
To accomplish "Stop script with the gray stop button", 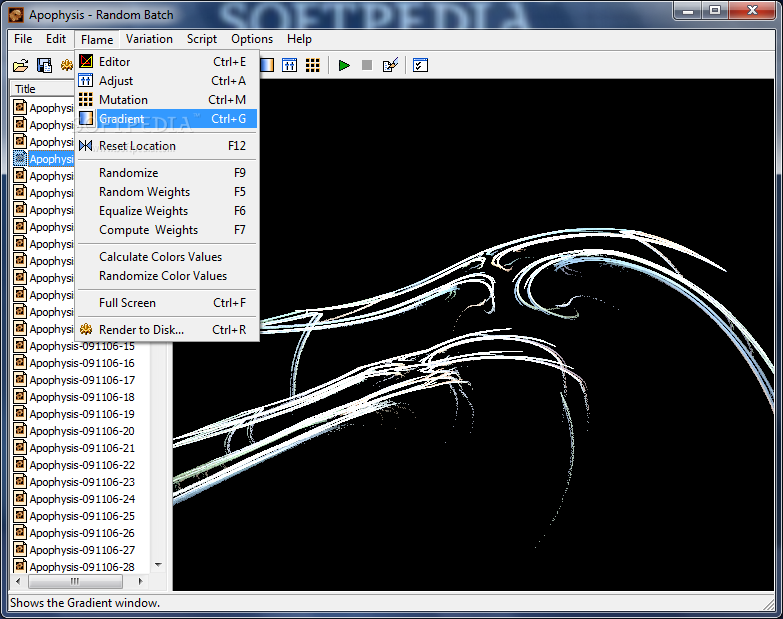I will [367, 65].
